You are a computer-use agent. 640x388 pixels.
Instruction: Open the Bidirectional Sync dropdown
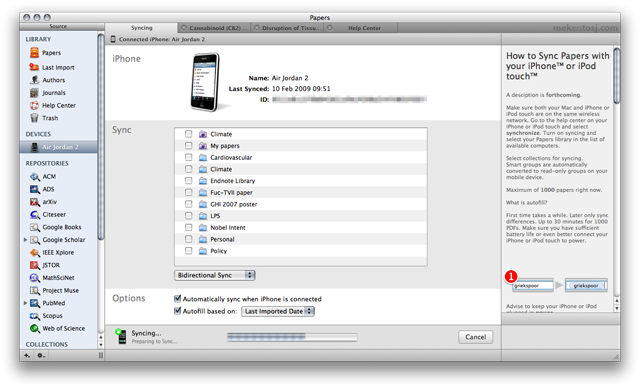click(x=215, y=275)
